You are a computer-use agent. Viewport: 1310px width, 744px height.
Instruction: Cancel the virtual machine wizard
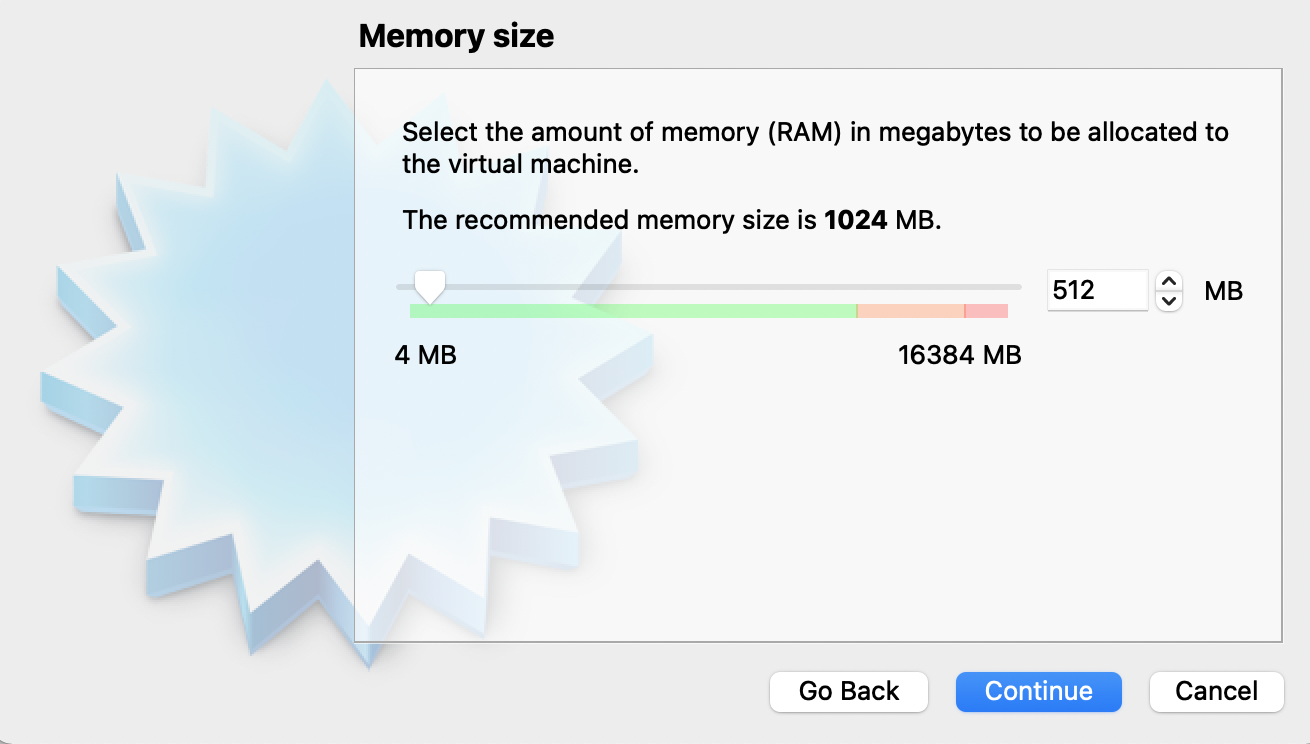pyautogui.click(x=1216, y=691)
